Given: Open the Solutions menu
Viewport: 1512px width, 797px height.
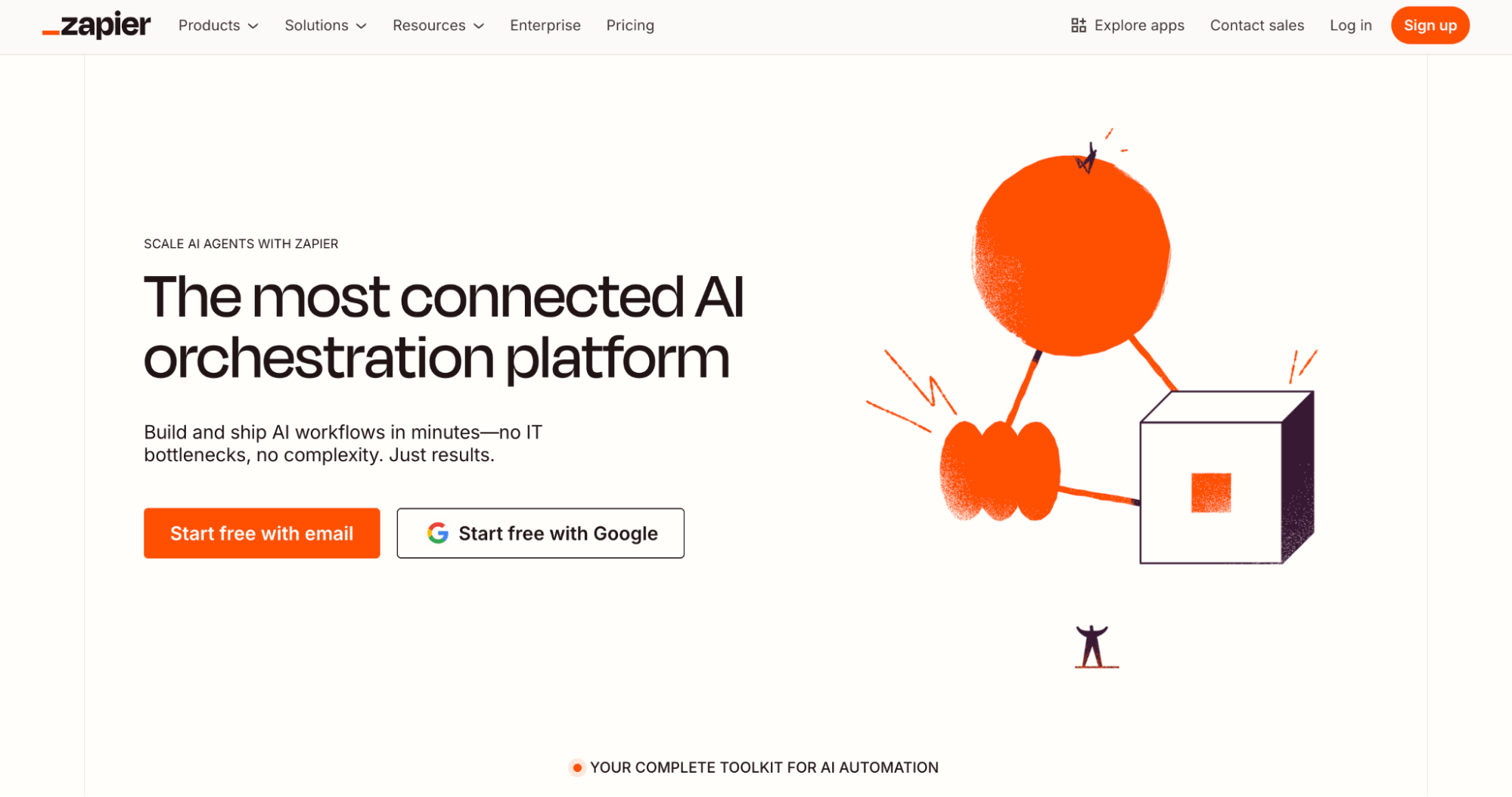Looking at the screenshot, I should [325, 25].
